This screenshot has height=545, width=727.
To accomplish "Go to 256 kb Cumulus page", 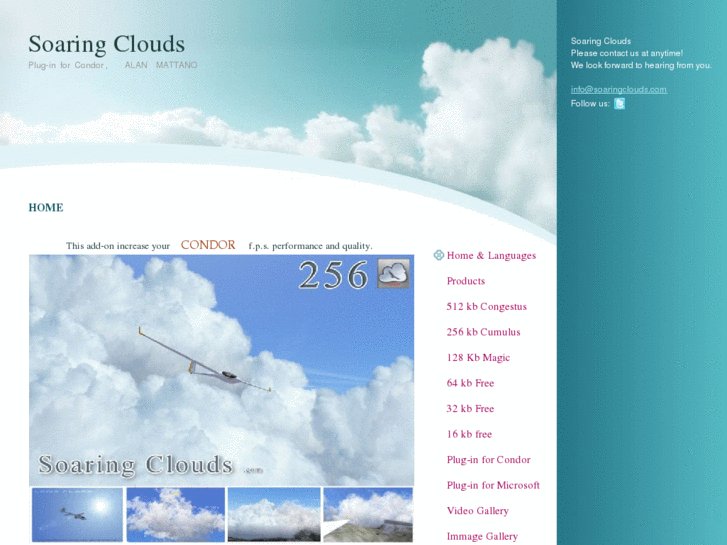I will (x=483, y=332).
